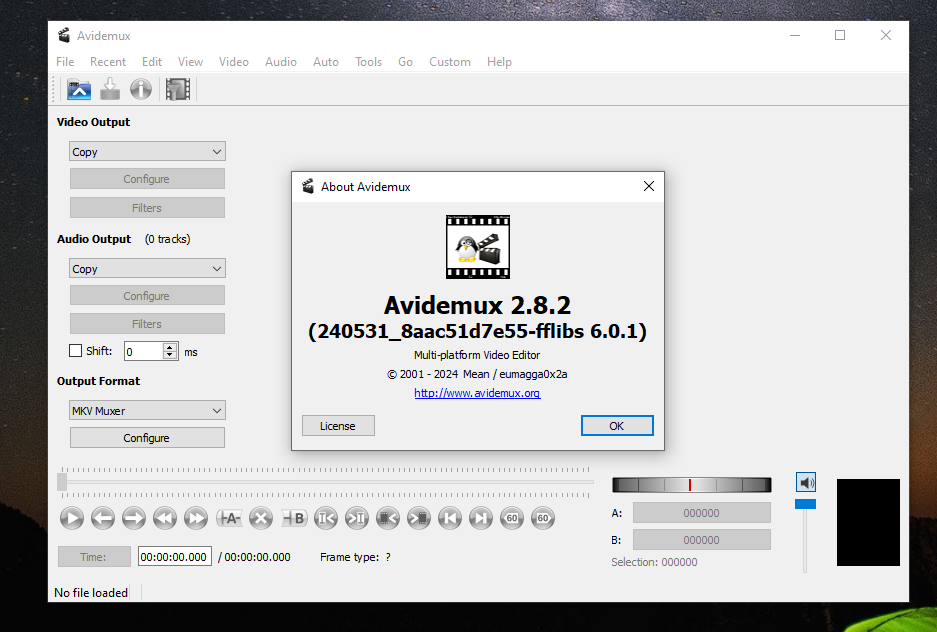Click Configure under Video Output
Image resolution: width=937 pixels, height=632 pixels.
147,179
